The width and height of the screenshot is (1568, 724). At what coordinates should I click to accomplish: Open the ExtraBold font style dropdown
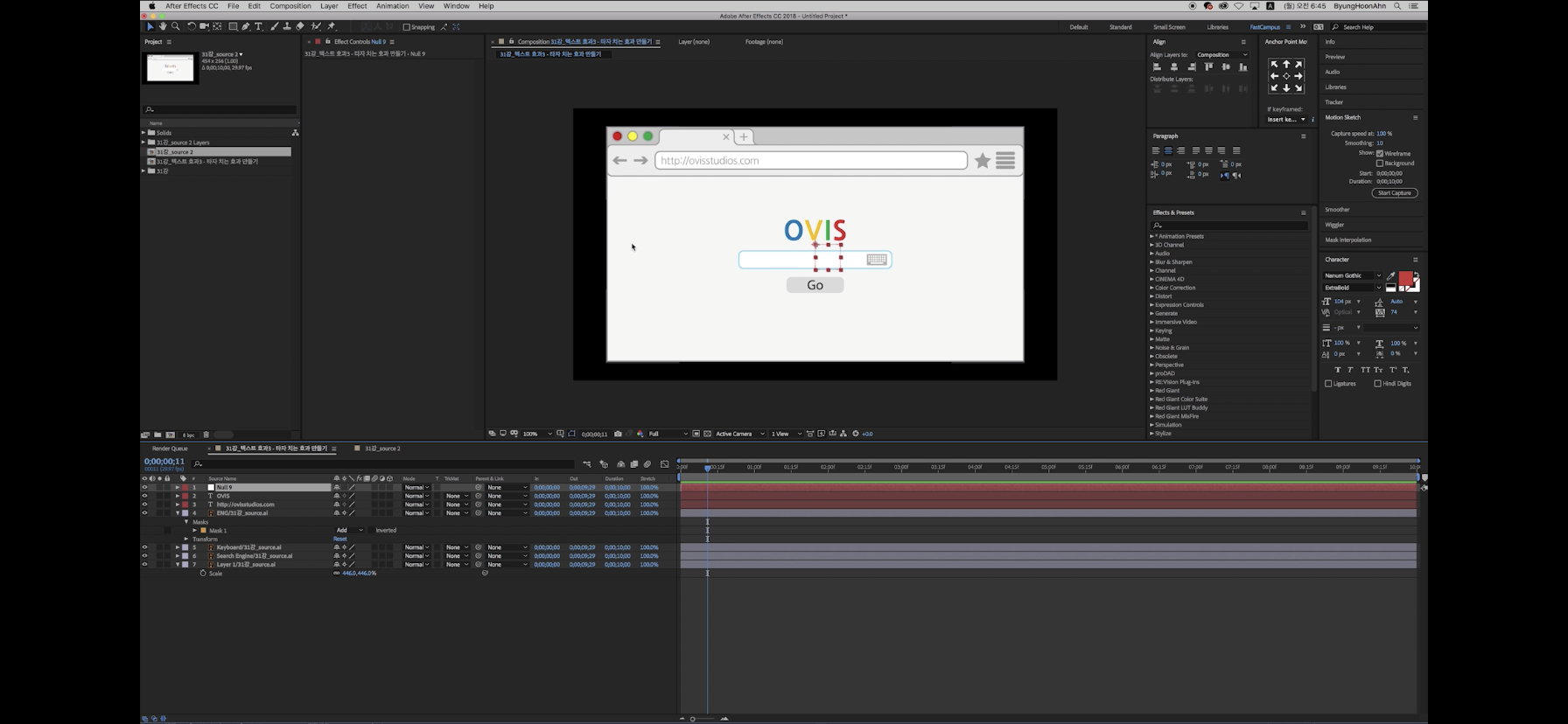1352,288
